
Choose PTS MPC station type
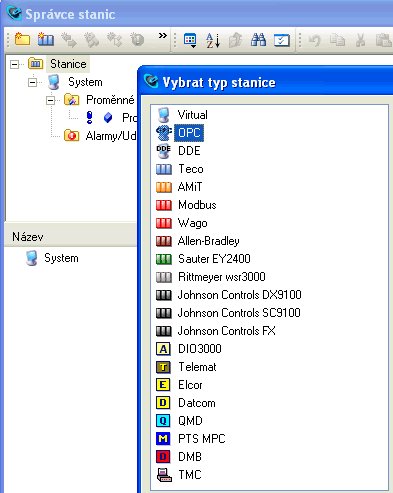202,439
